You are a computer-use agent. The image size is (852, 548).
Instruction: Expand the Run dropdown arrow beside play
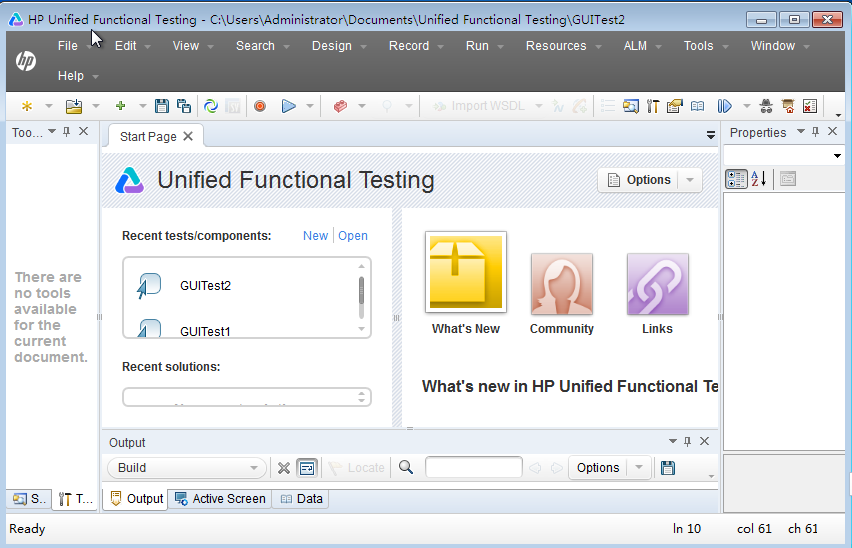tap(310, 106)
